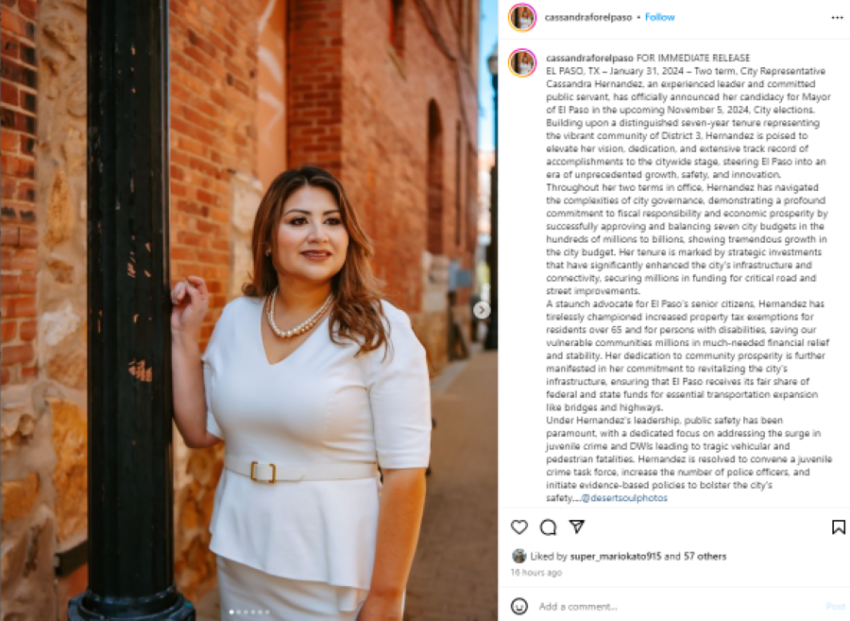Image resolution: width=850 pixels, height=621 pixels.
Task: Click the Post comment button
Action: [x=835, y=606]
